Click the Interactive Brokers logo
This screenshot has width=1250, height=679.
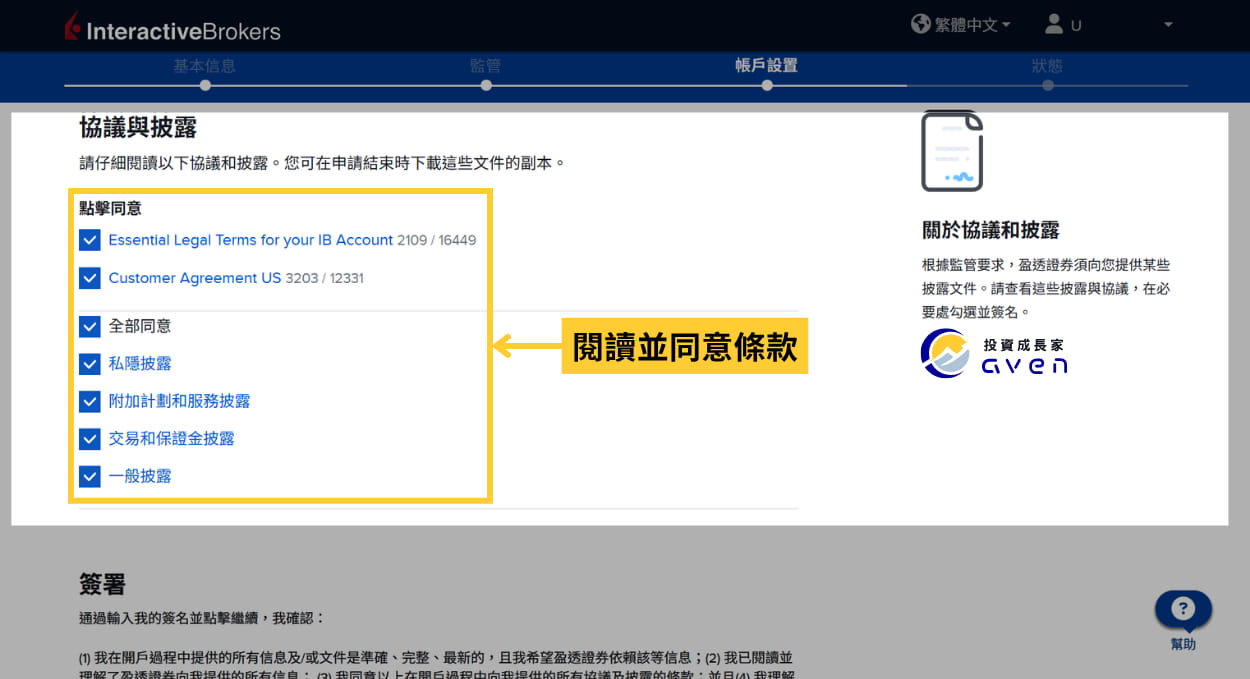coord(171,28)
